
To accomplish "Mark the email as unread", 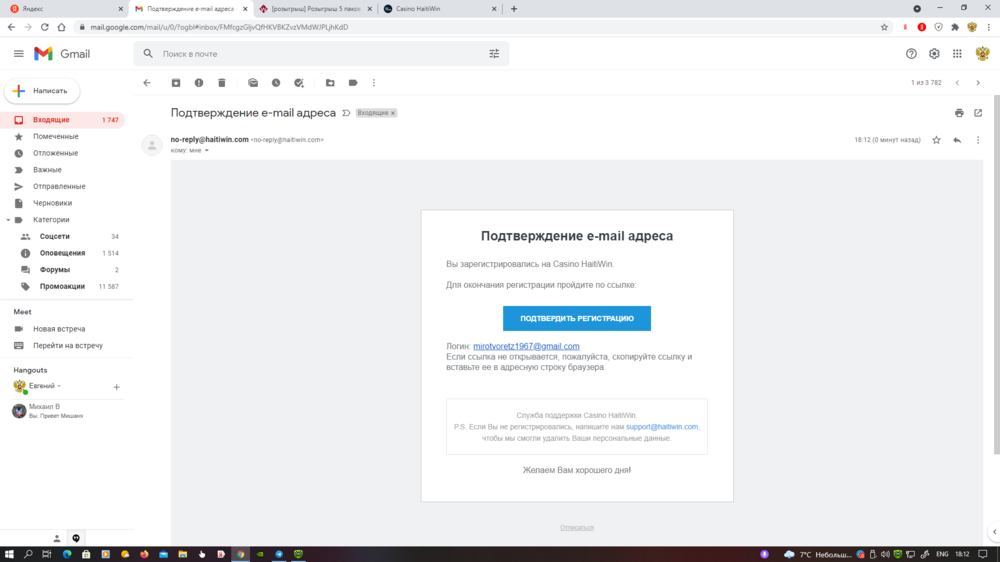I will point(253,83).
